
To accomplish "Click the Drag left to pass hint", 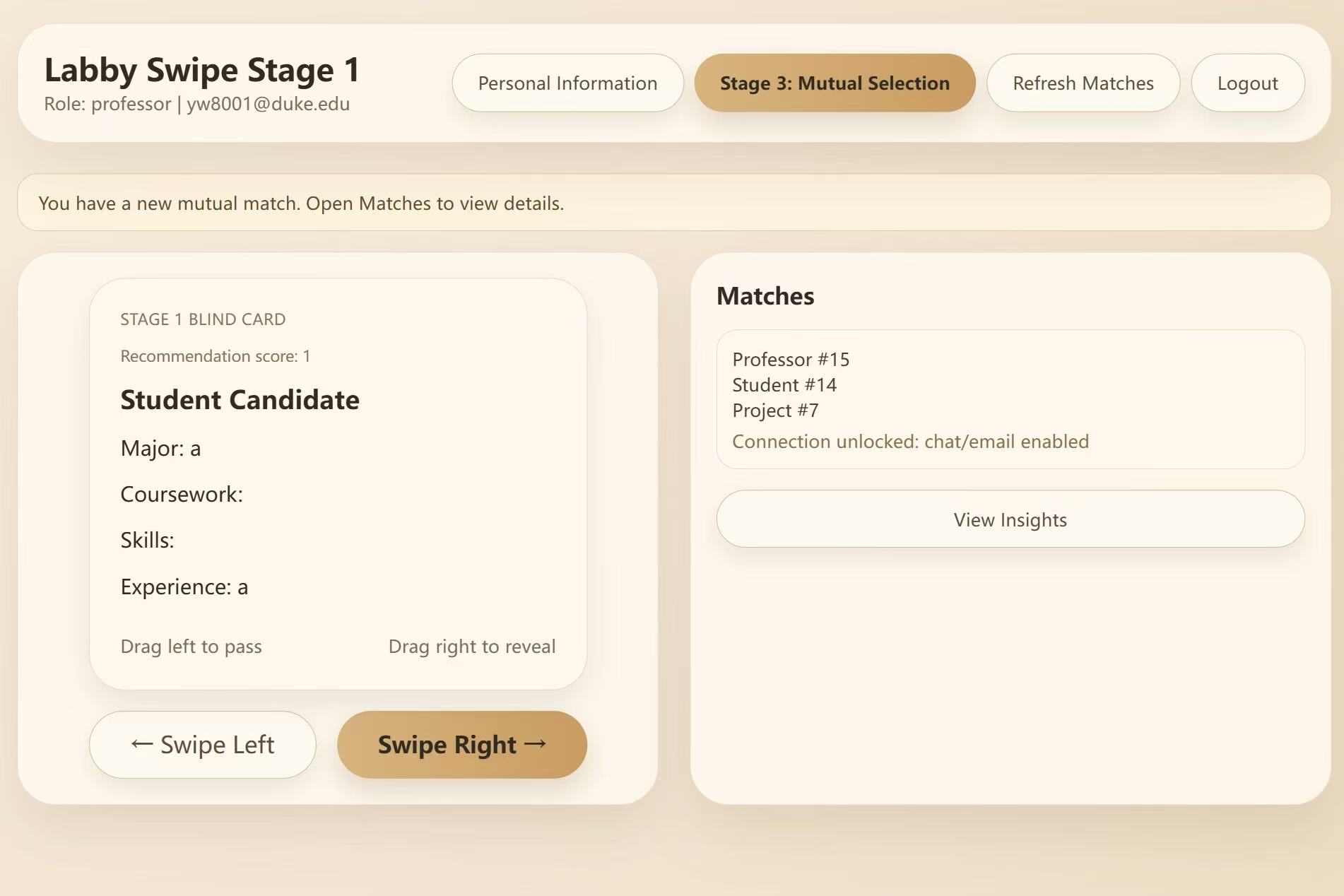I will click(x=191, y=646).
